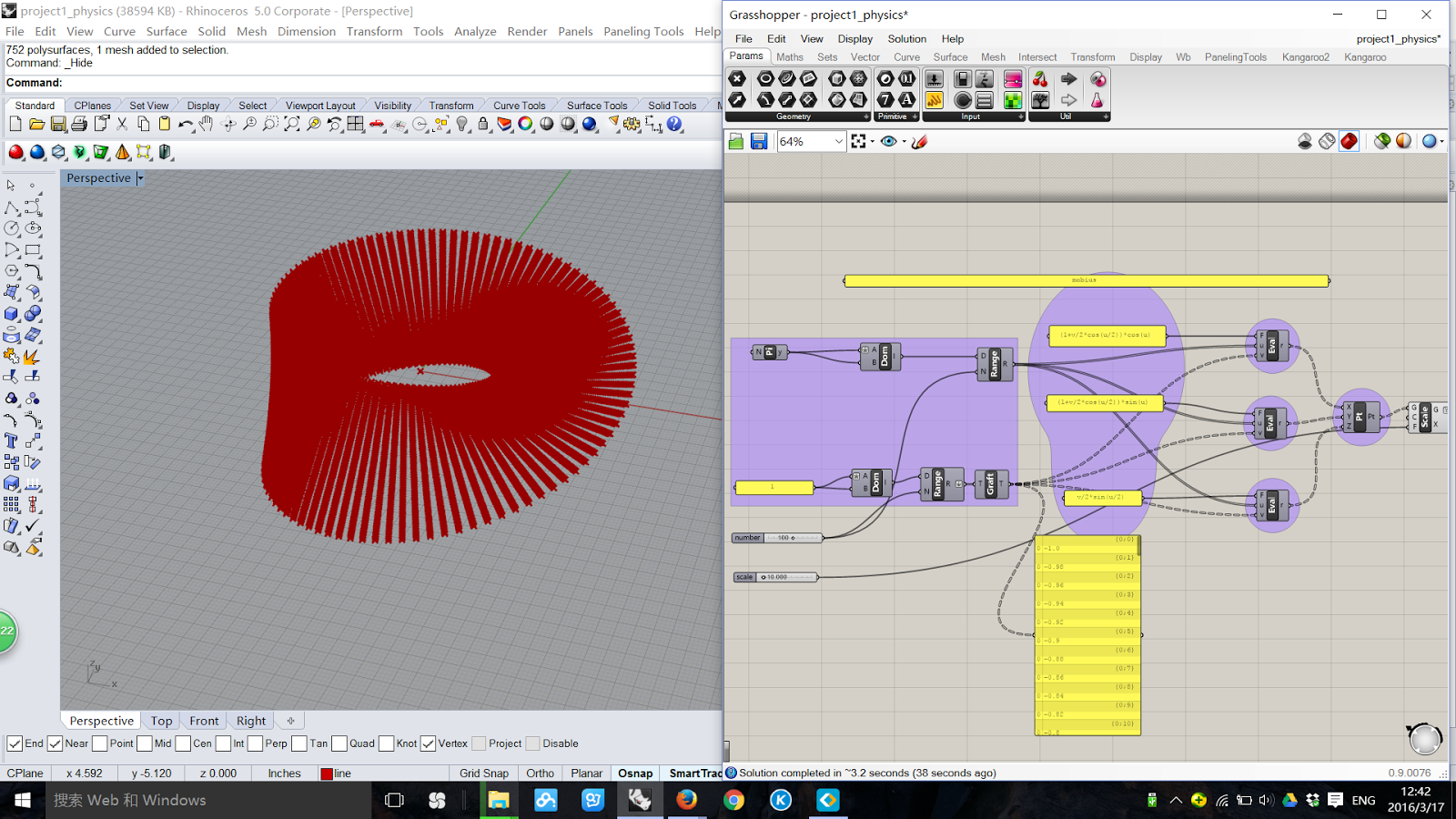Viewport: 1456px width, 819px height.
Task: Toggle Ortho mode in the status bar
Action: [x=540, y=773]
